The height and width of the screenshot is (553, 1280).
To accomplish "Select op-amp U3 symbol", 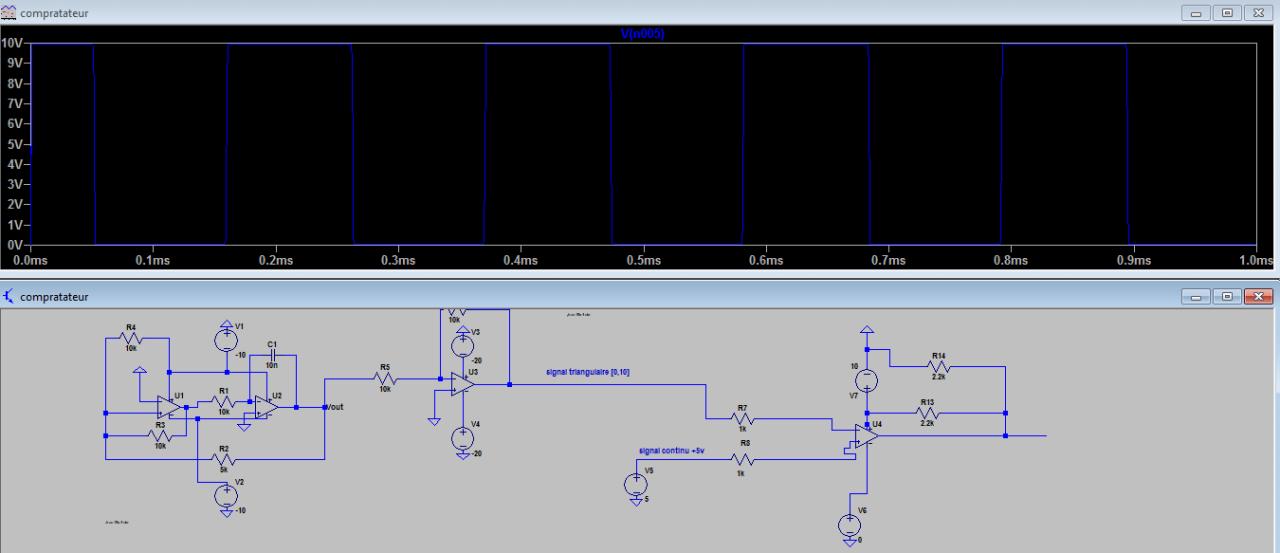I will (462, 384).
